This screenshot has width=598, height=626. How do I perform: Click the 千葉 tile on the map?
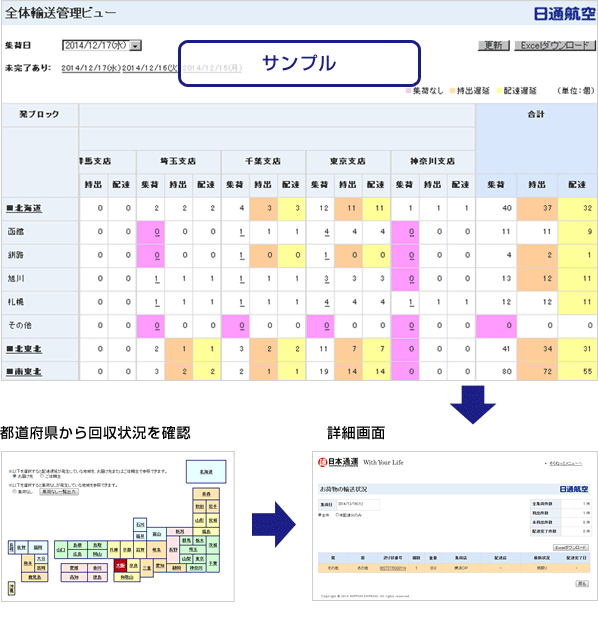pyautogui.click(x=213, y=563)
